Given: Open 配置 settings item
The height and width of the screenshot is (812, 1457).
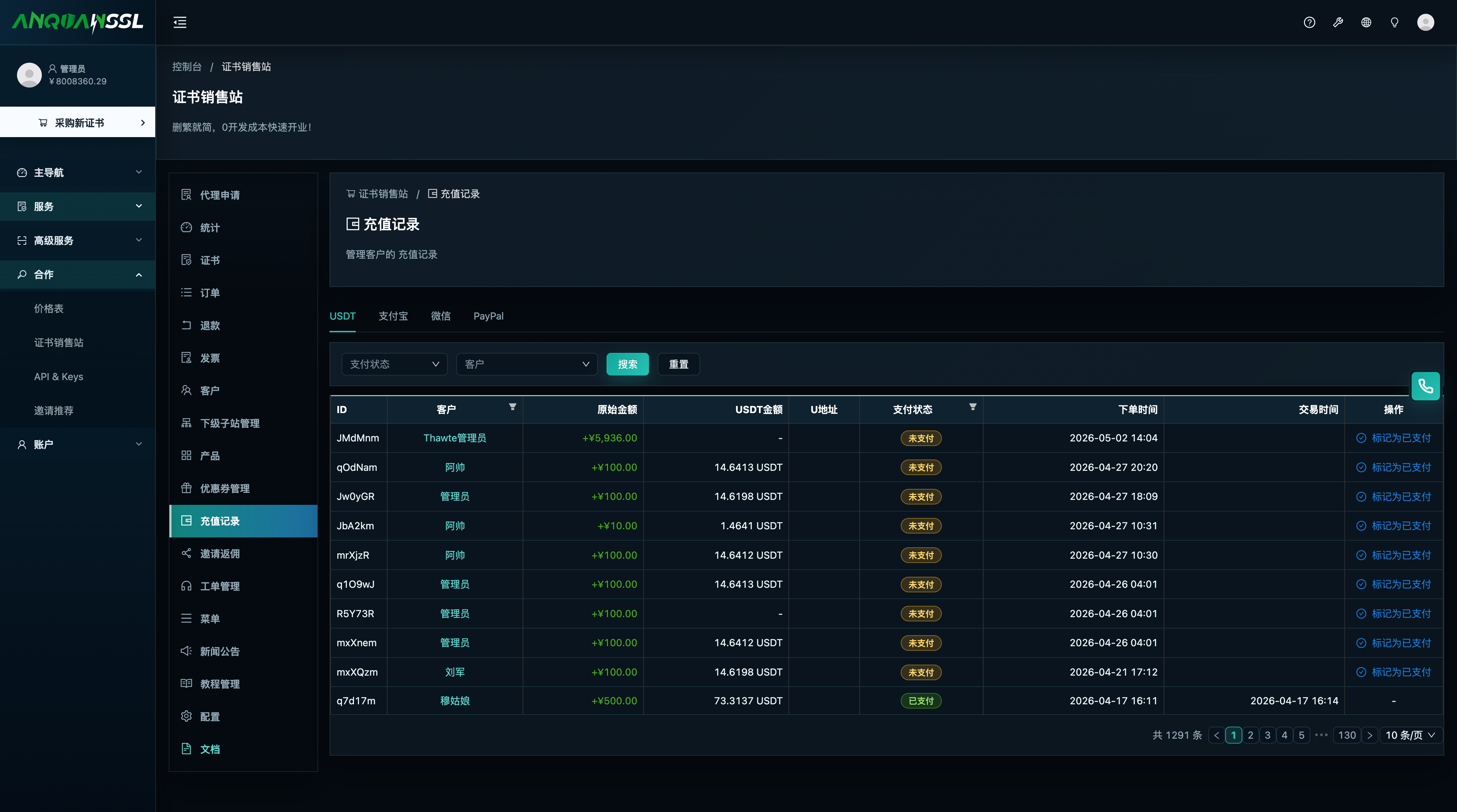Looking at the screenshot, I should pyautogui.click(x=243, y=716).
